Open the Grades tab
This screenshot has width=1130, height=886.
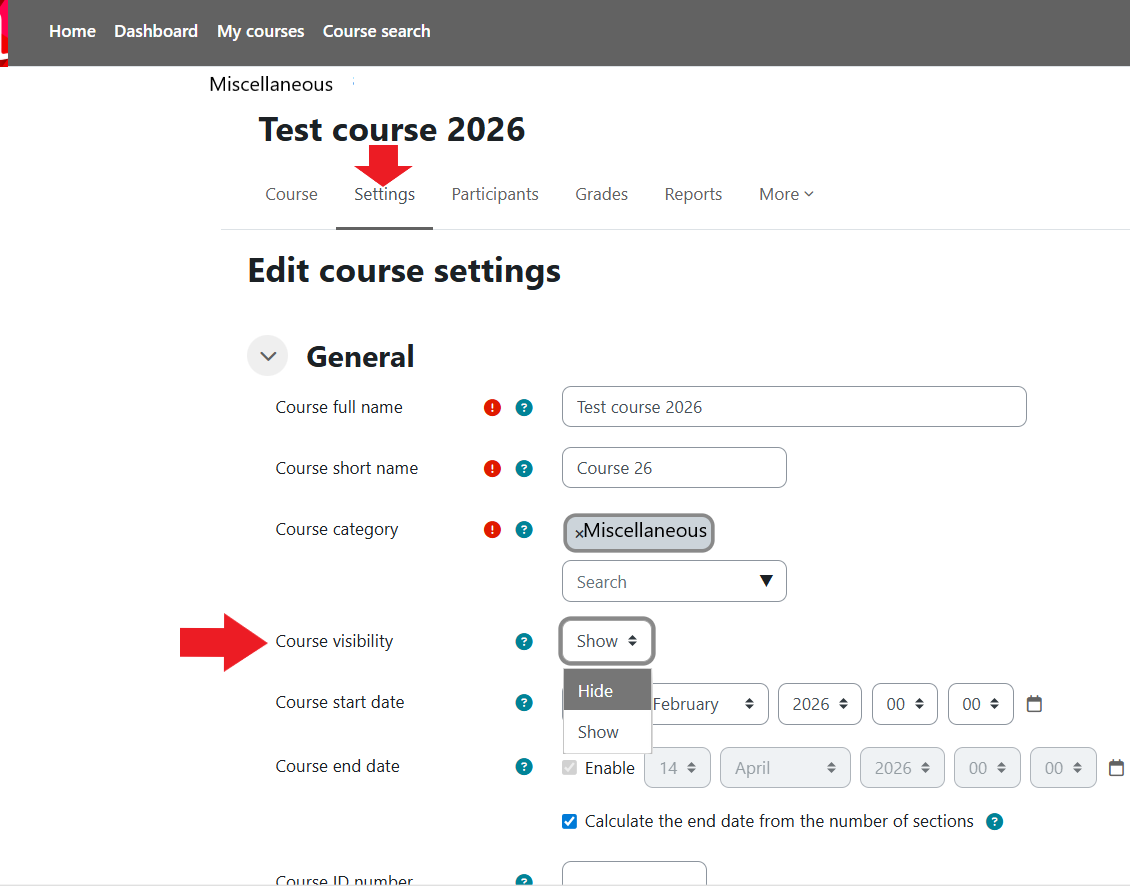click(601, 194)
